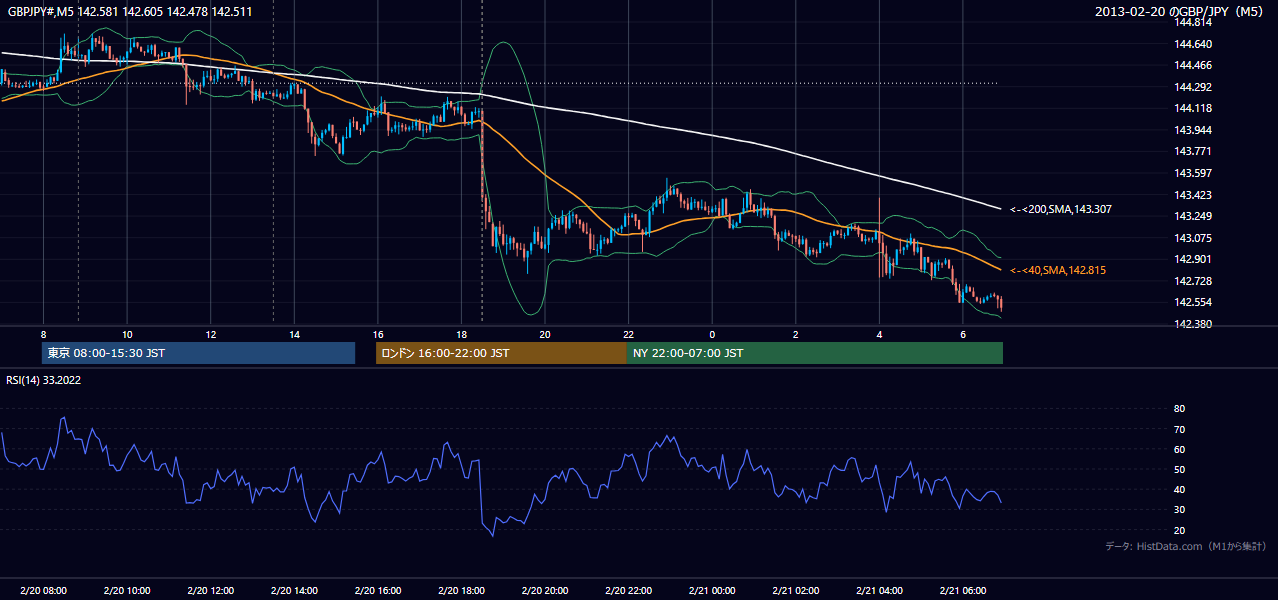The height and width of the screenshot is (600, 1278).
Task: Click hour label 22 under price chart
Action: click(628, 334)
